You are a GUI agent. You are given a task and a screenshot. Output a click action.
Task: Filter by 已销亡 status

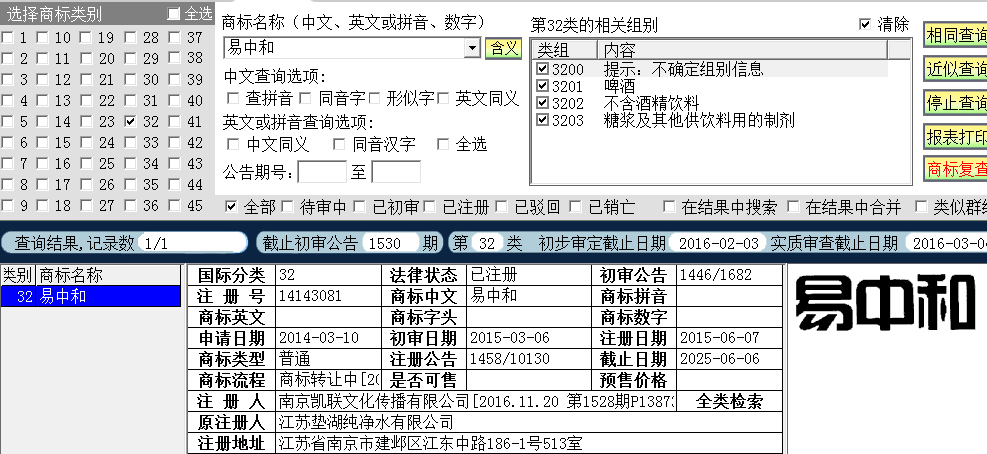pyautogui.click(x=575, y=207)
